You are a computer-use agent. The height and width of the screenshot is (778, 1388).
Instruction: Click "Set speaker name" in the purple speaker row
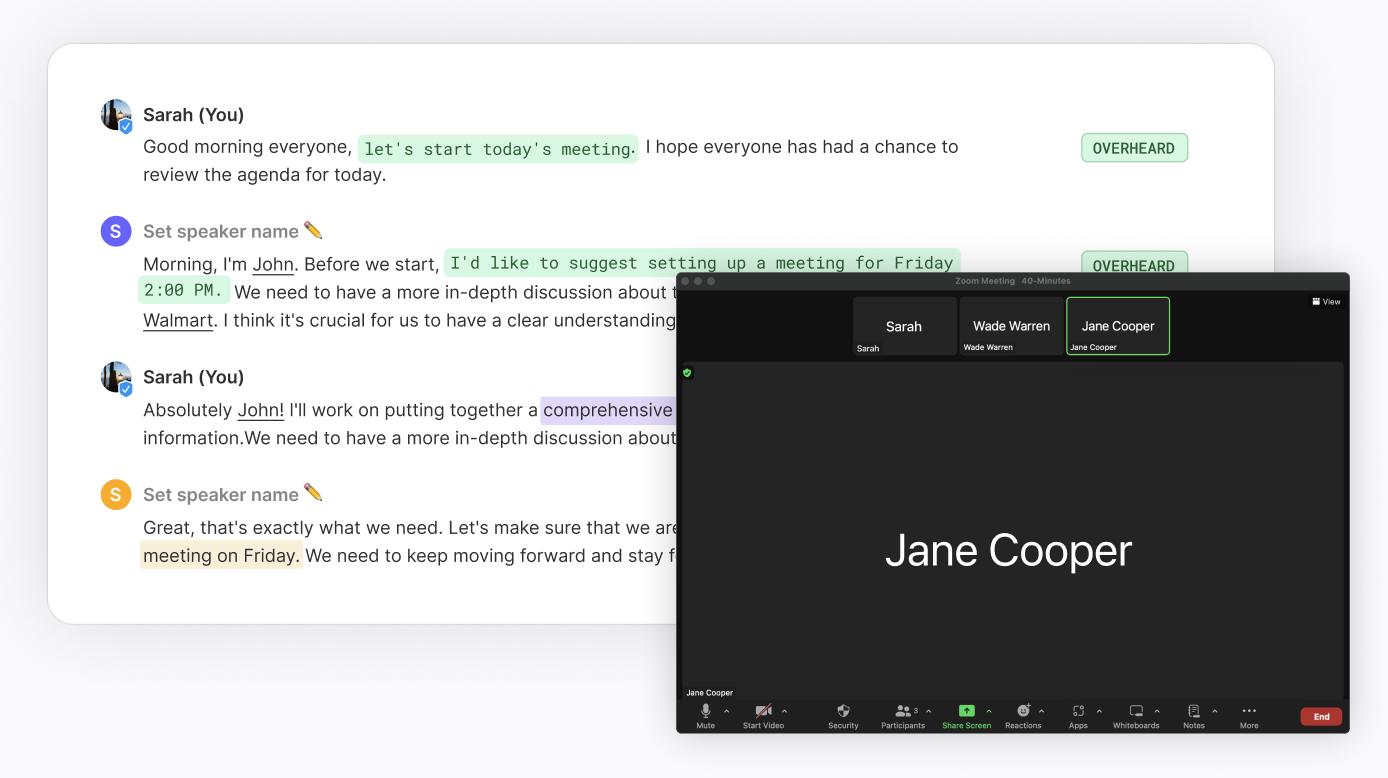(x=221, y=231)
